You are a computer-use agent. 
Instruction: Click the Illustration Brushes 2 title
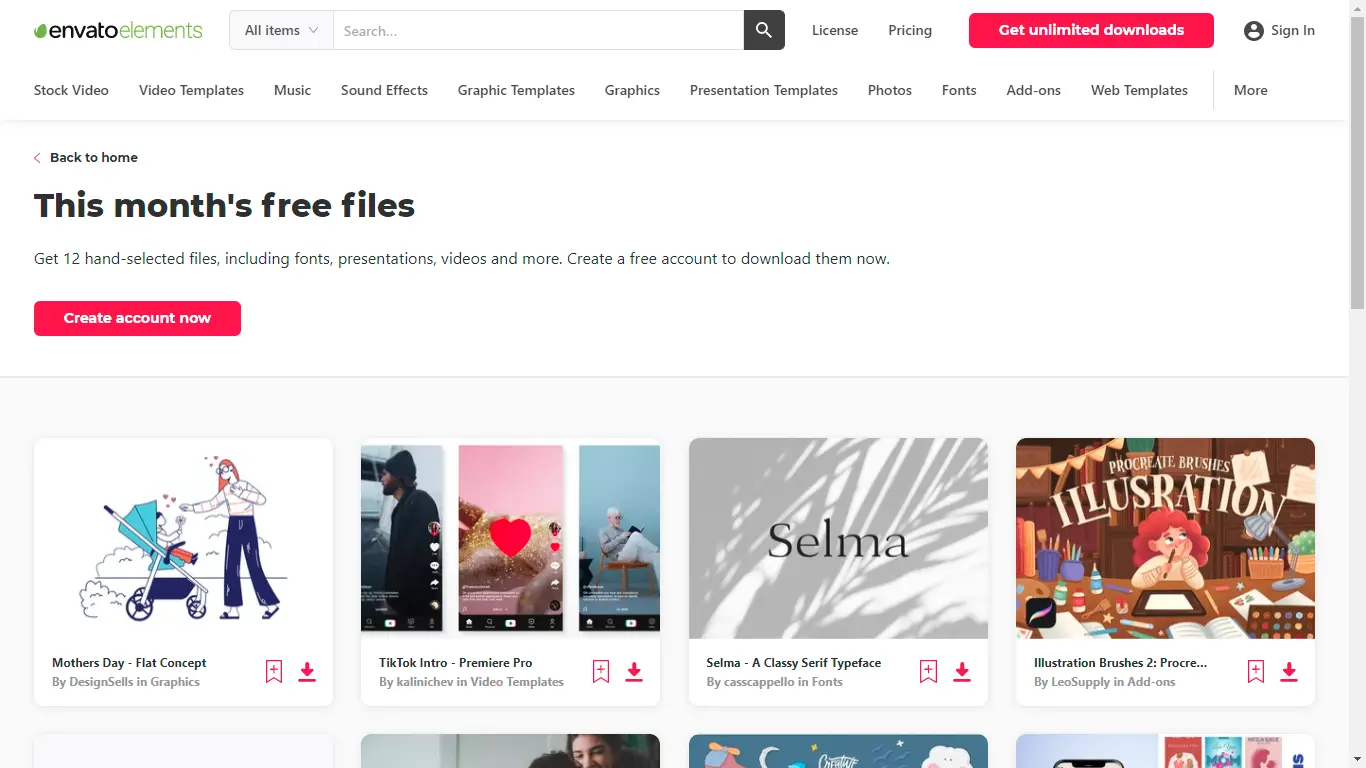coord(1121,662)
